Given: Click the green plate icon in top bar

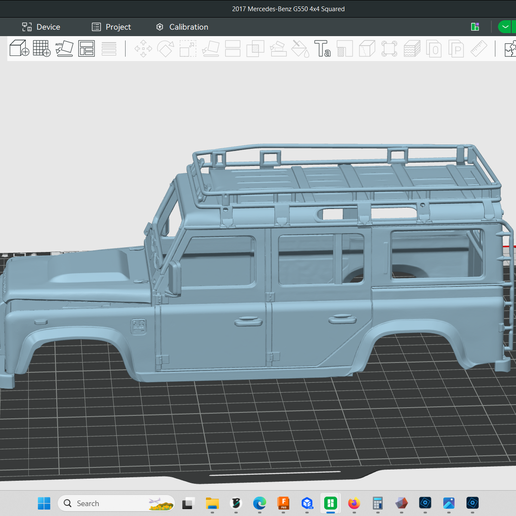Looking at the screenshot, I should 475,27.
